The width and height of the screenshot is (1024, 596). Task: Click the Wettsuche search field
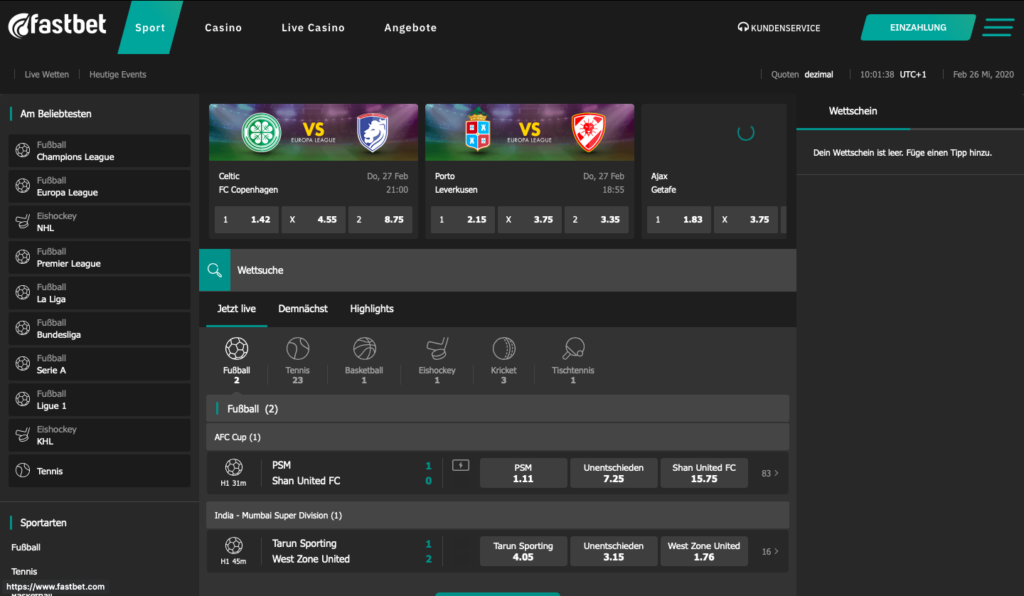coord(513,270)
